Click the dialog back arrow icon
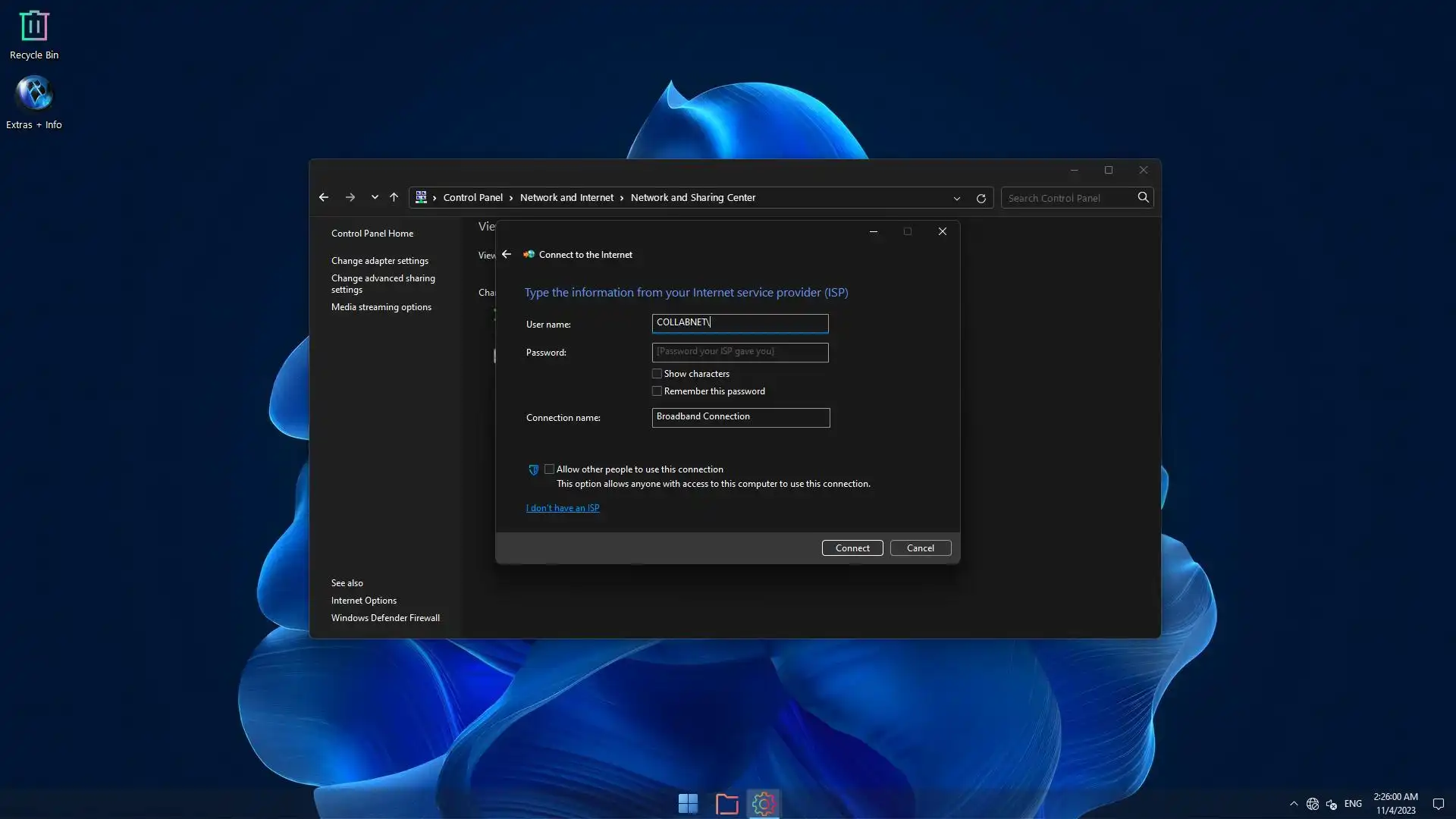1456x819 pixels. (x=507, y=255)
